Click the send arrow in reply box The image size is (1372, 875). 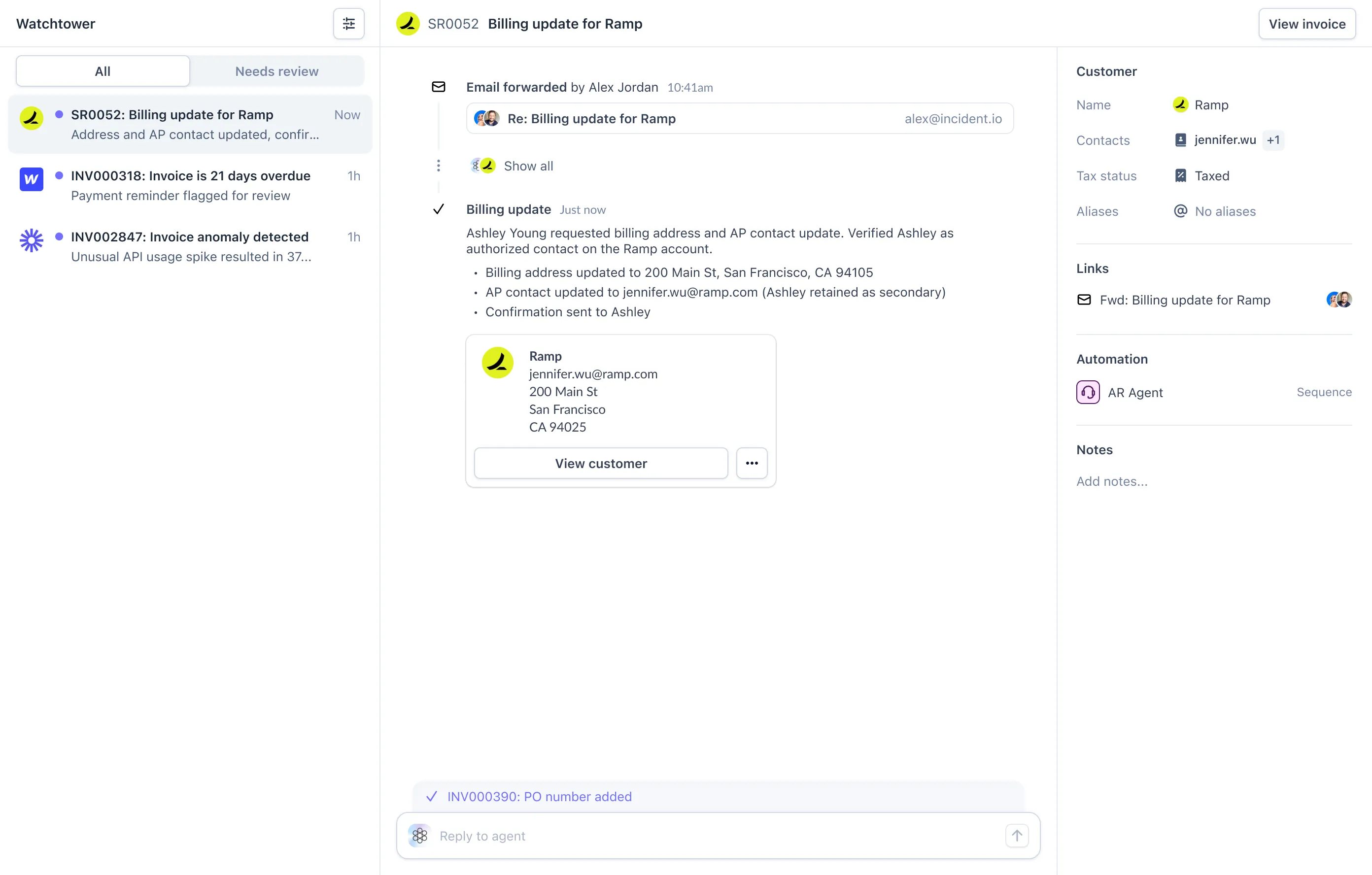tap(1017, 836)
